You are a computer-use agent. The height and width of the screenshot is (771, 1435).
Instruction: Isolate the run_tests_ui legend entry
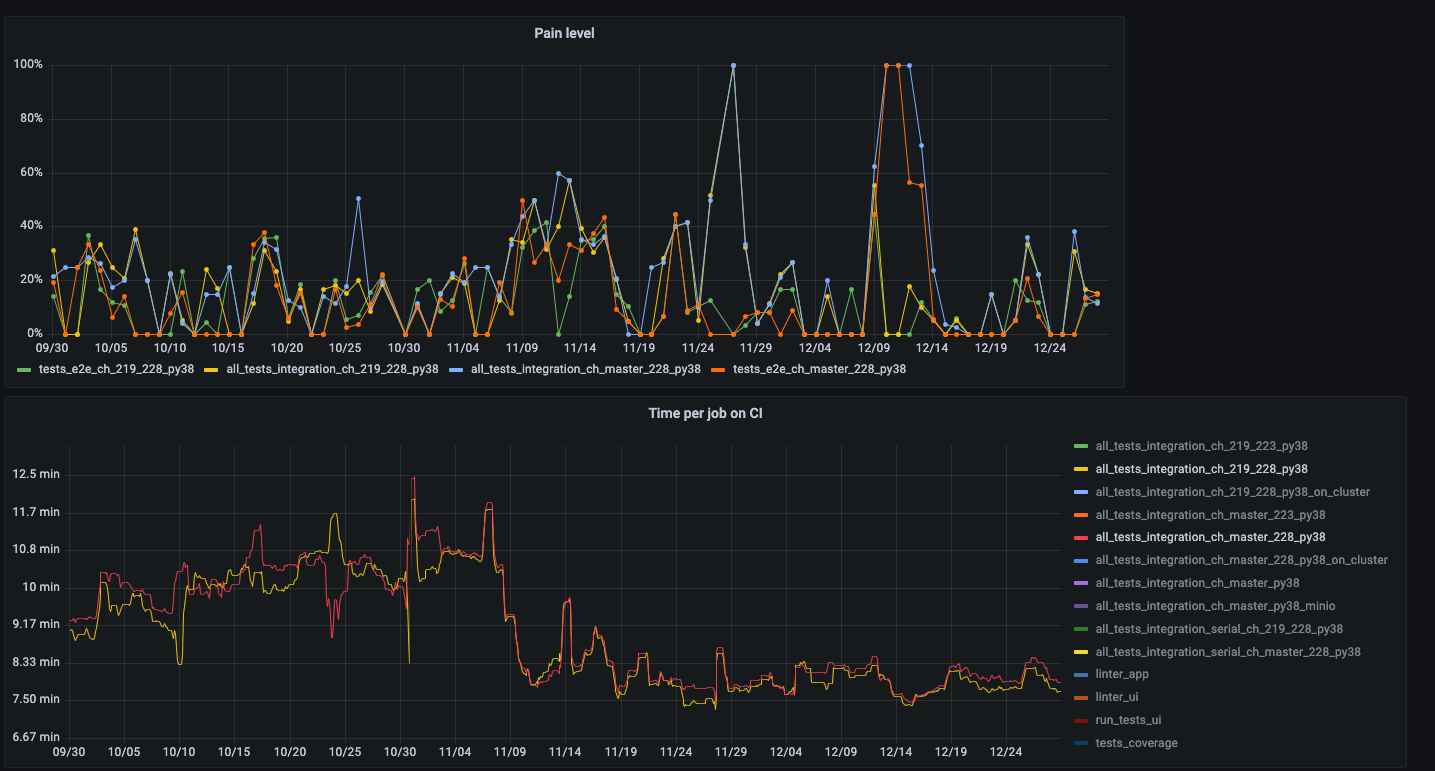pyautogui.click(x=1128, y=720)
